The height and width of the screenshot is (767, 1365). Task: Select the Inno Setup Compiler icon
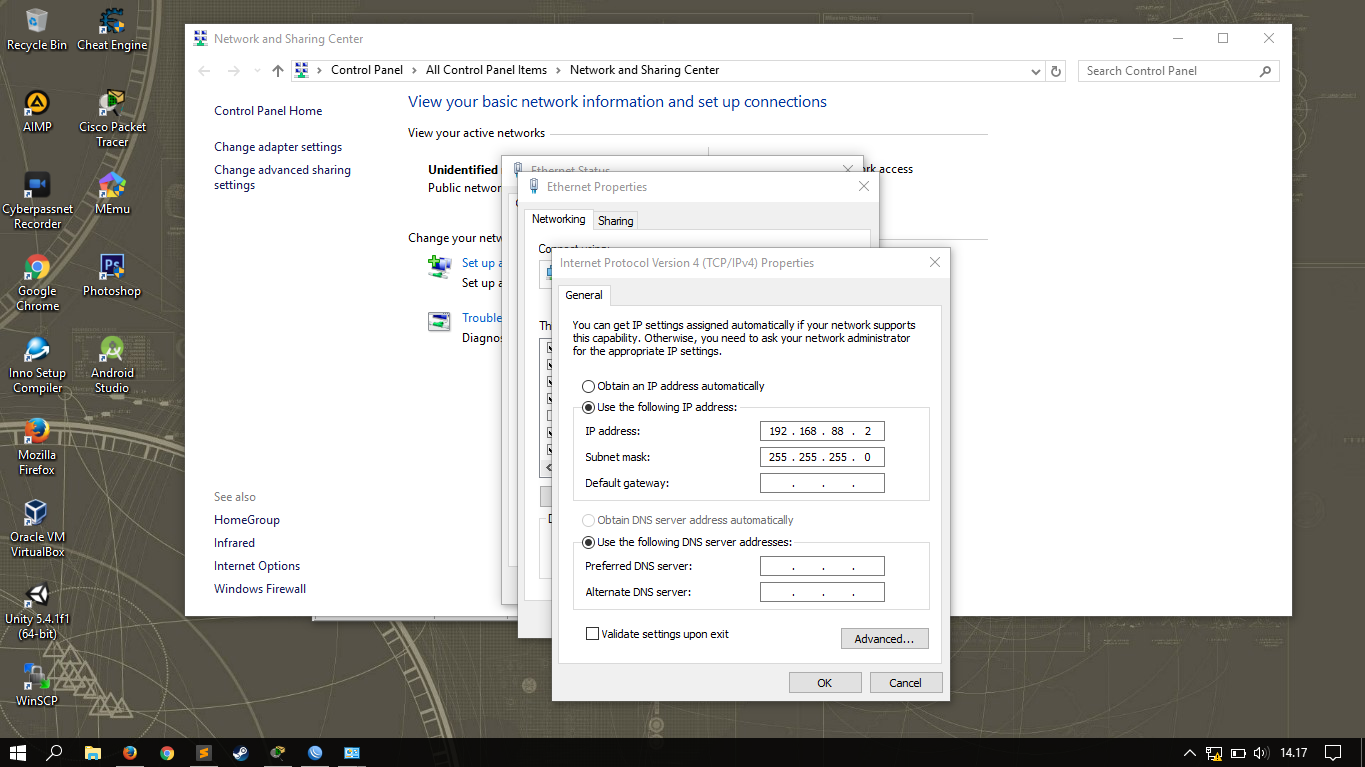[x=37, y=365]
